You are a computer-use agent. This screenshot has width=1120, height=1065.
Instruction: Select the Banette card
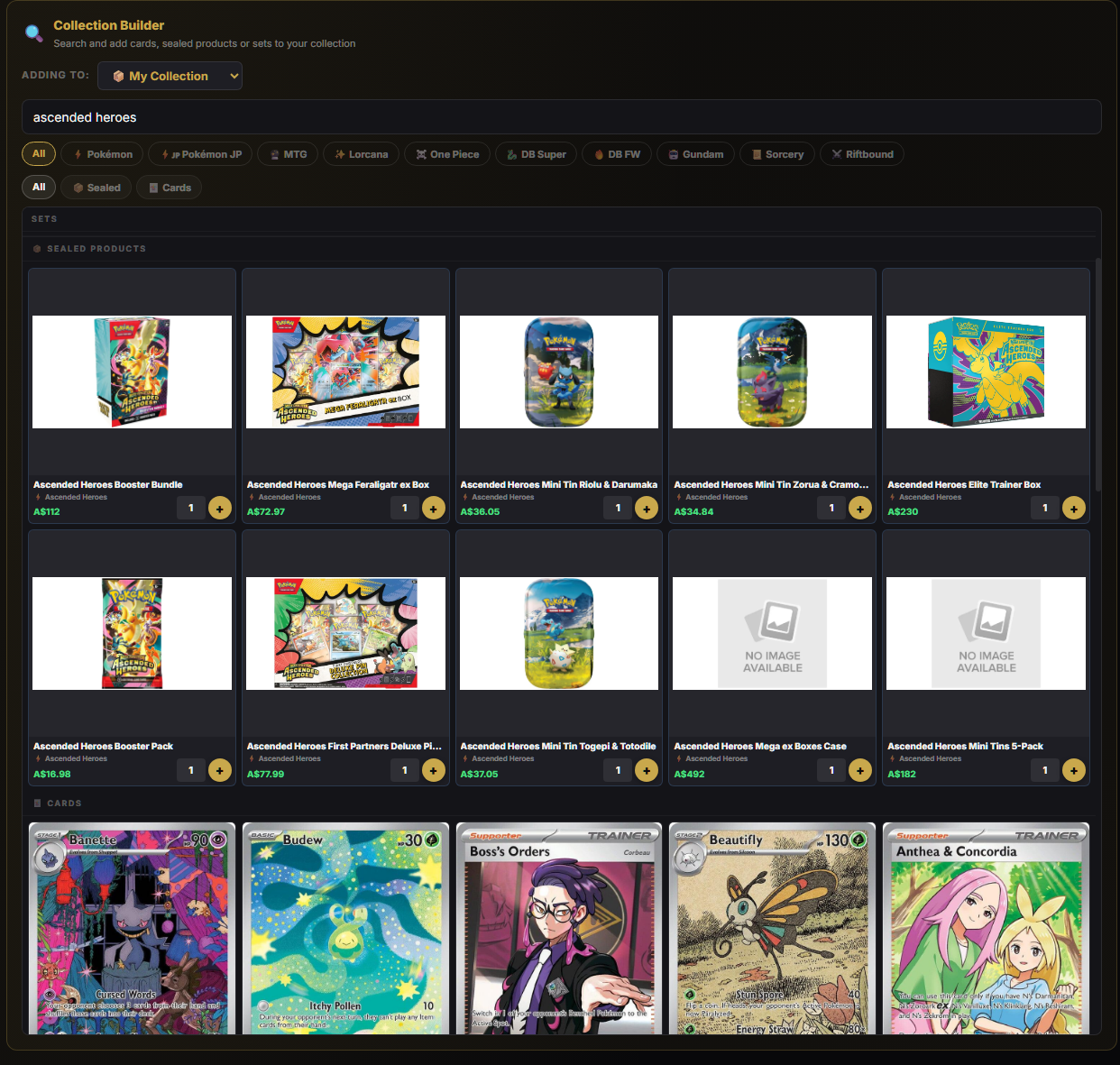coord(132,928)
